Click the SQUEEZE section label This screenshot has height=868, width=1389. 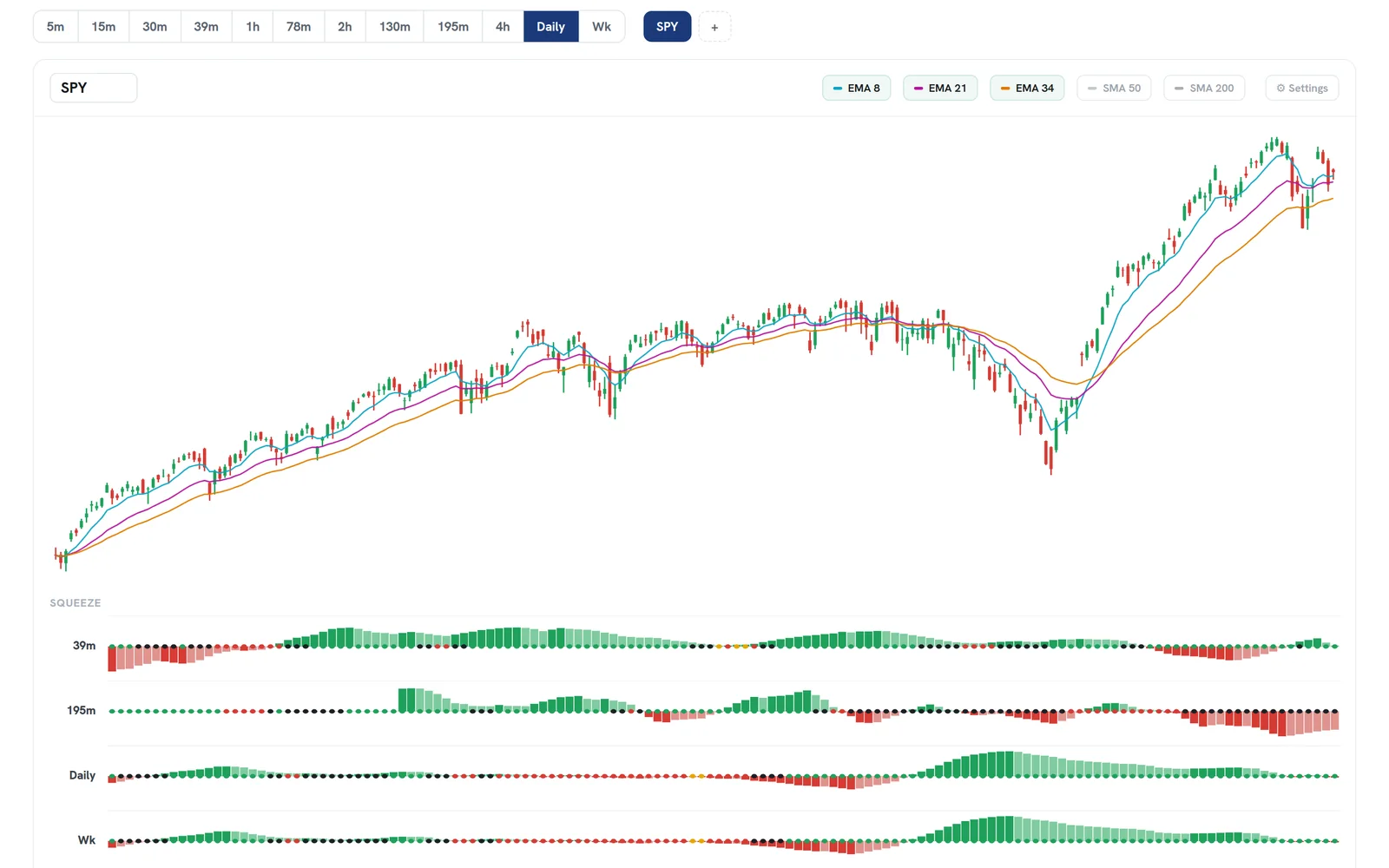coord(76,603)
